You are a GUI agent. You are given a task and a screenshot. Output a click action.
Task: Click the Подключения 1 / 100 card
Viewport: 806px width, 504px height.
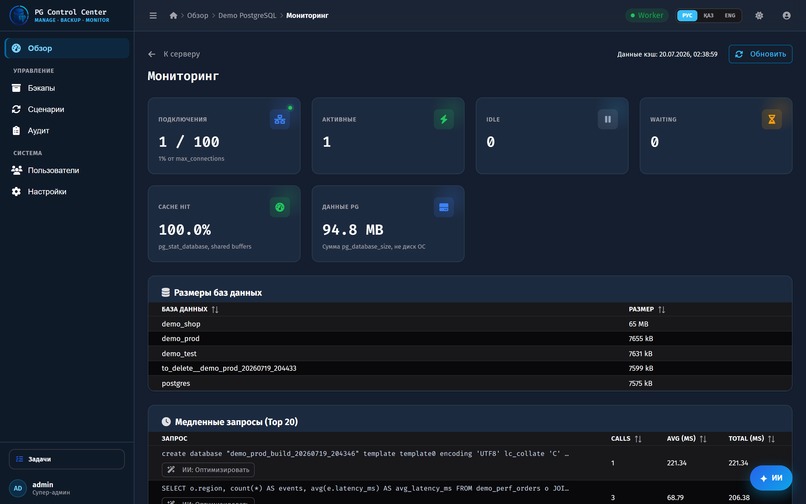click(224, 136)
